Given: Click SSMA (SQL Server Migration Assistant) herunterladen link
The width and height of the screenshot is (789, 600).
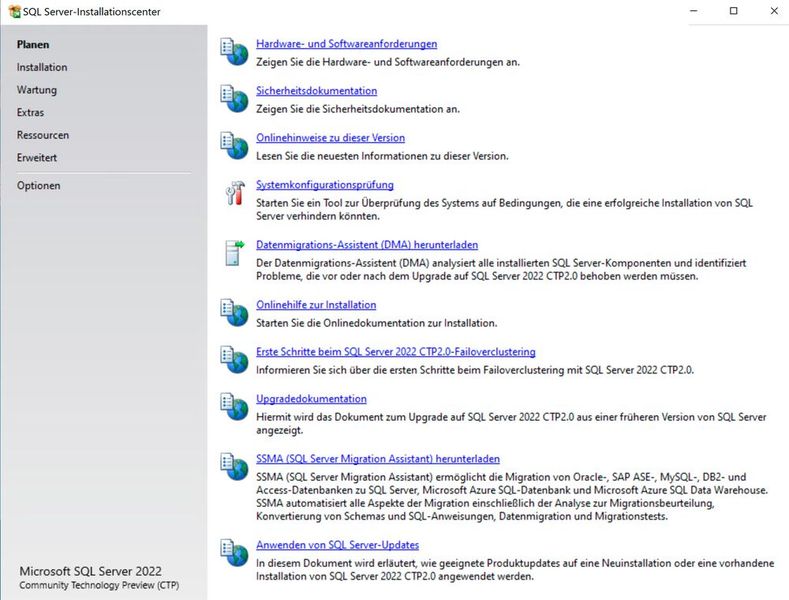Looking at the screenshot, I should [x=378, y=459].
